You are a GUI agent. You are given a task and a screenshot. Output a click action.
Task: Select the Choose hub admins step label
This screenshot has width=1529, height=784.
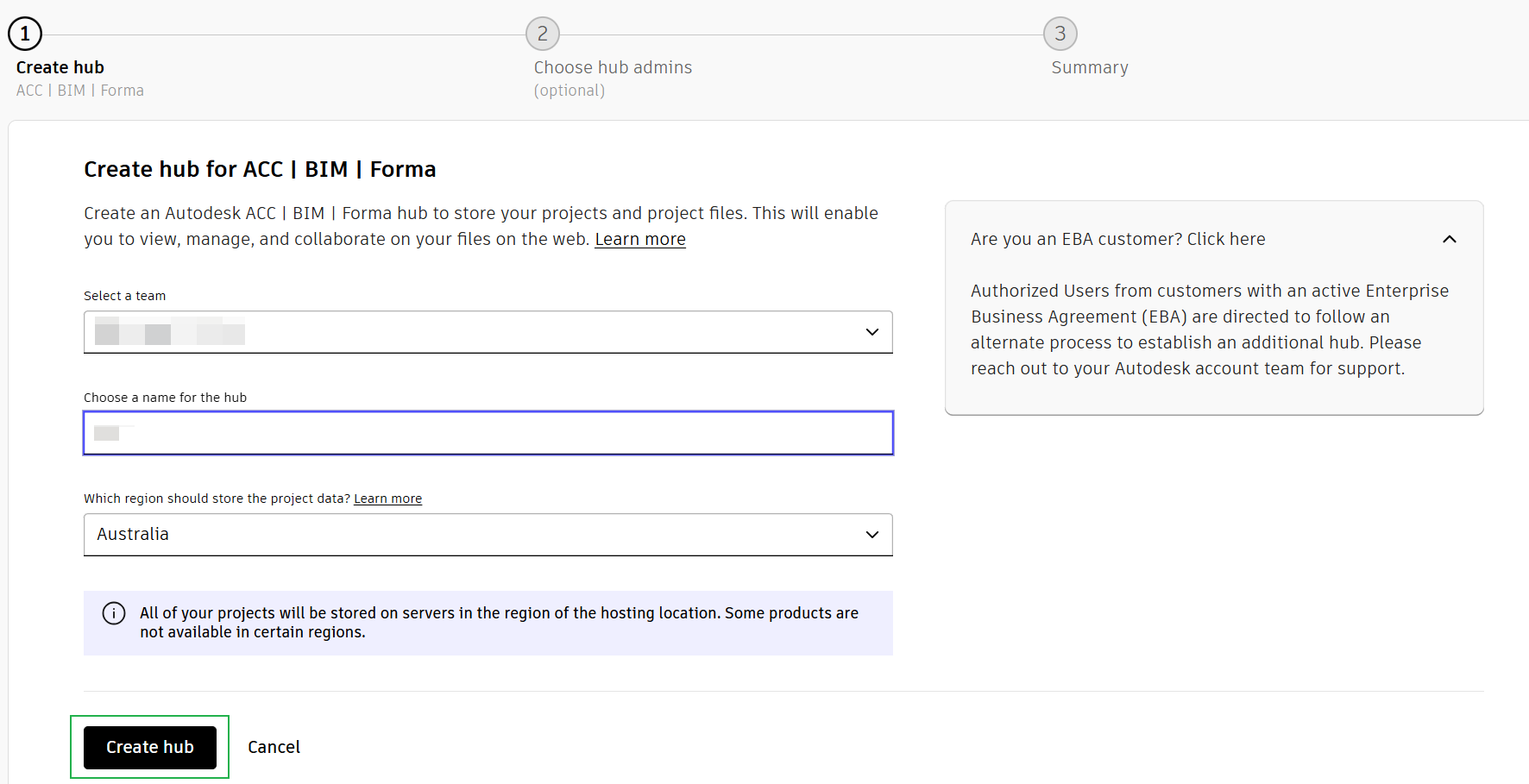coord(613,67)
